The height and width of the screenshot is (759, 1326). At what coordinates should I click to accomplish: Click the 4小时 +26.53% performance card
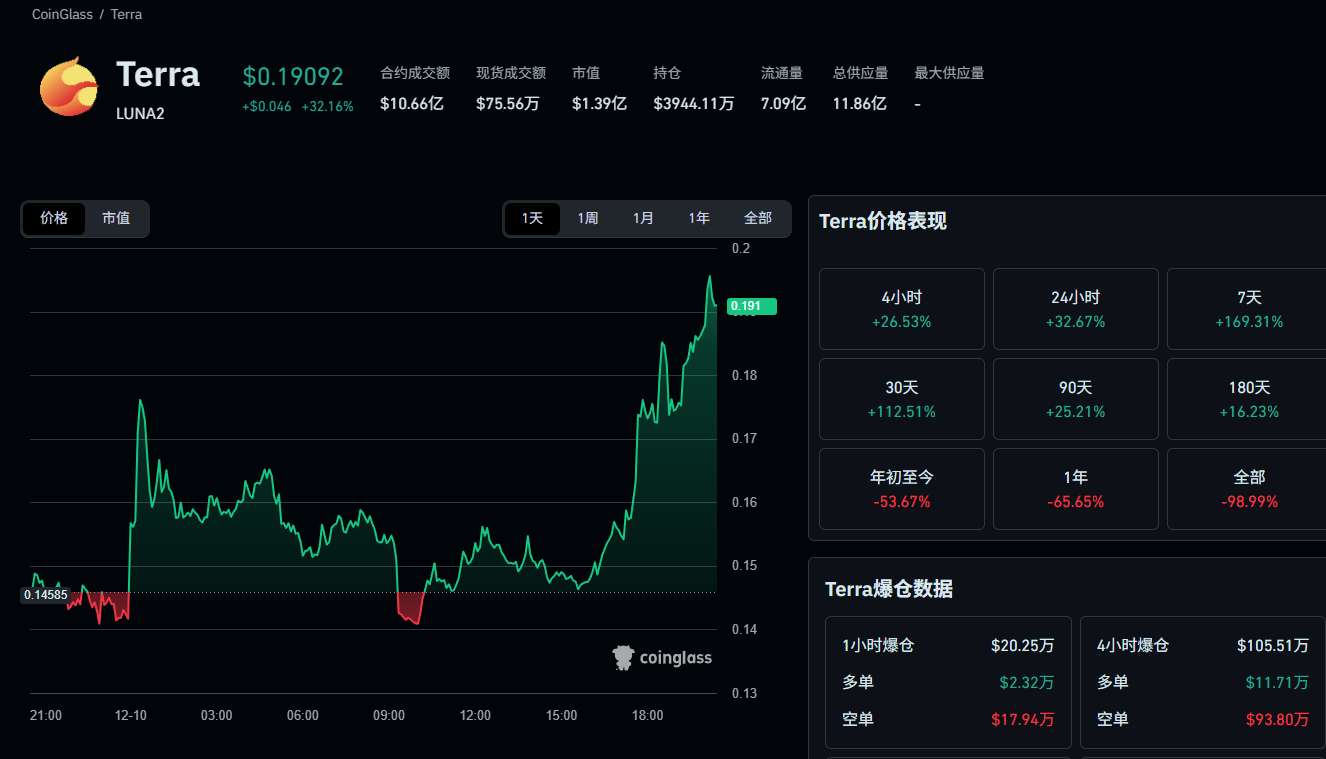[901, 308]
